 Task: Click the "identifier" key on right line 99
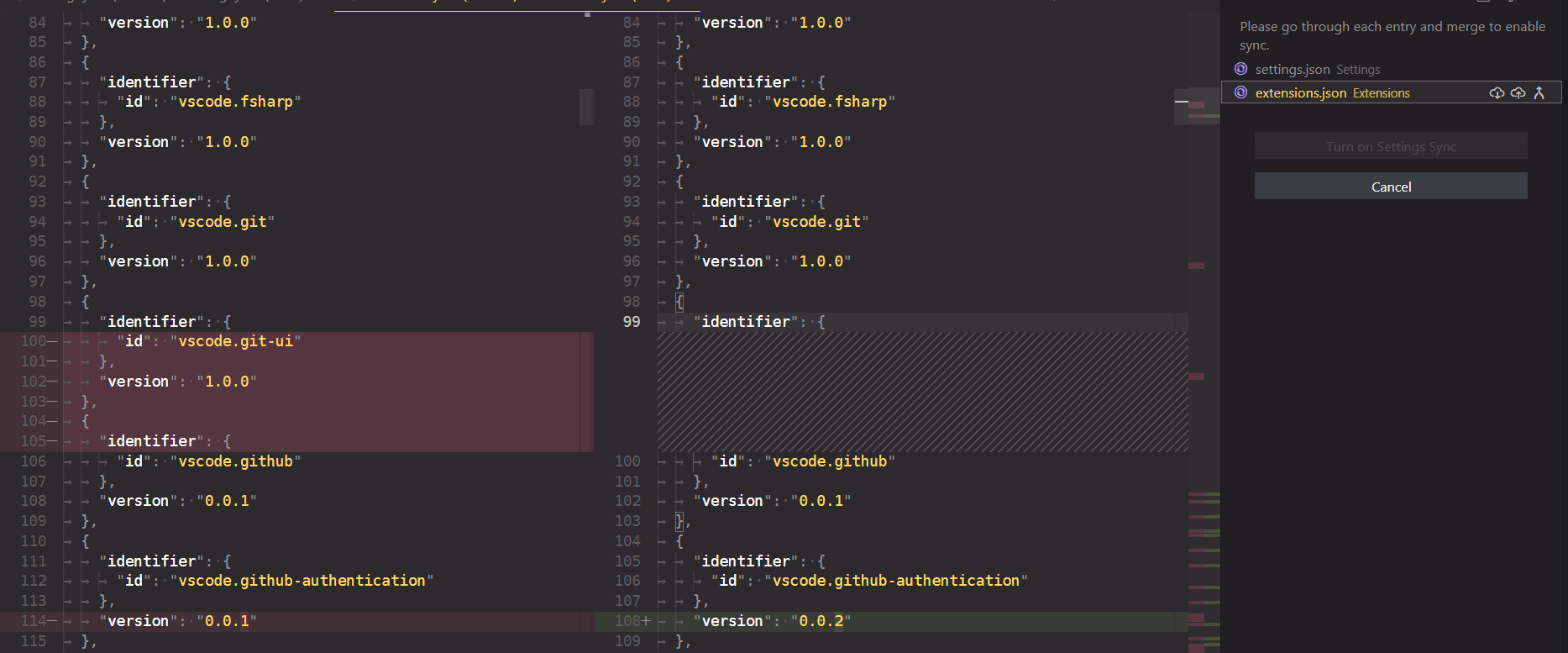[746, 322]
